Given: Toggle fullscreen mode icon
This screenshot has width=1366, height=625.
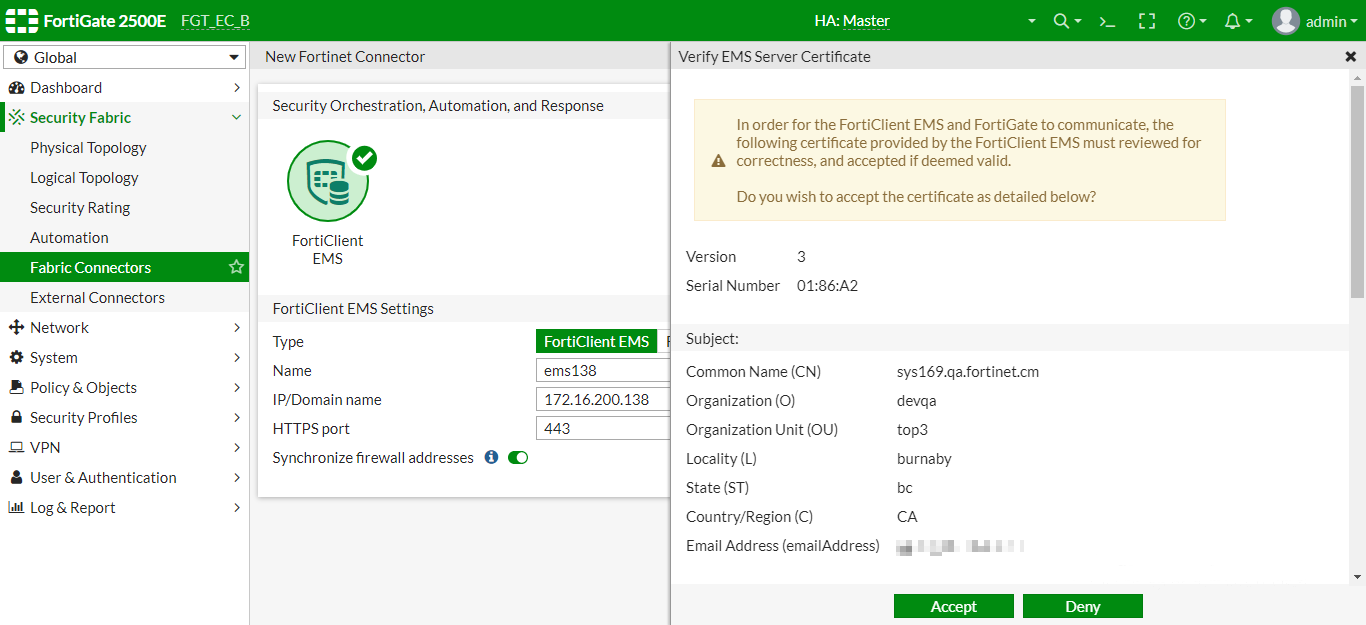Looking at the screenshot, I should pos(1147,21).
